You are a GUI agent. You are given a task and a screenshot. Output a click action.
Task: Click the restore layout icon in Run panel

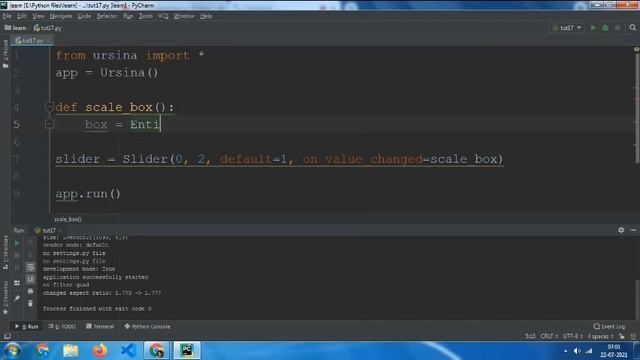(17, 282)
